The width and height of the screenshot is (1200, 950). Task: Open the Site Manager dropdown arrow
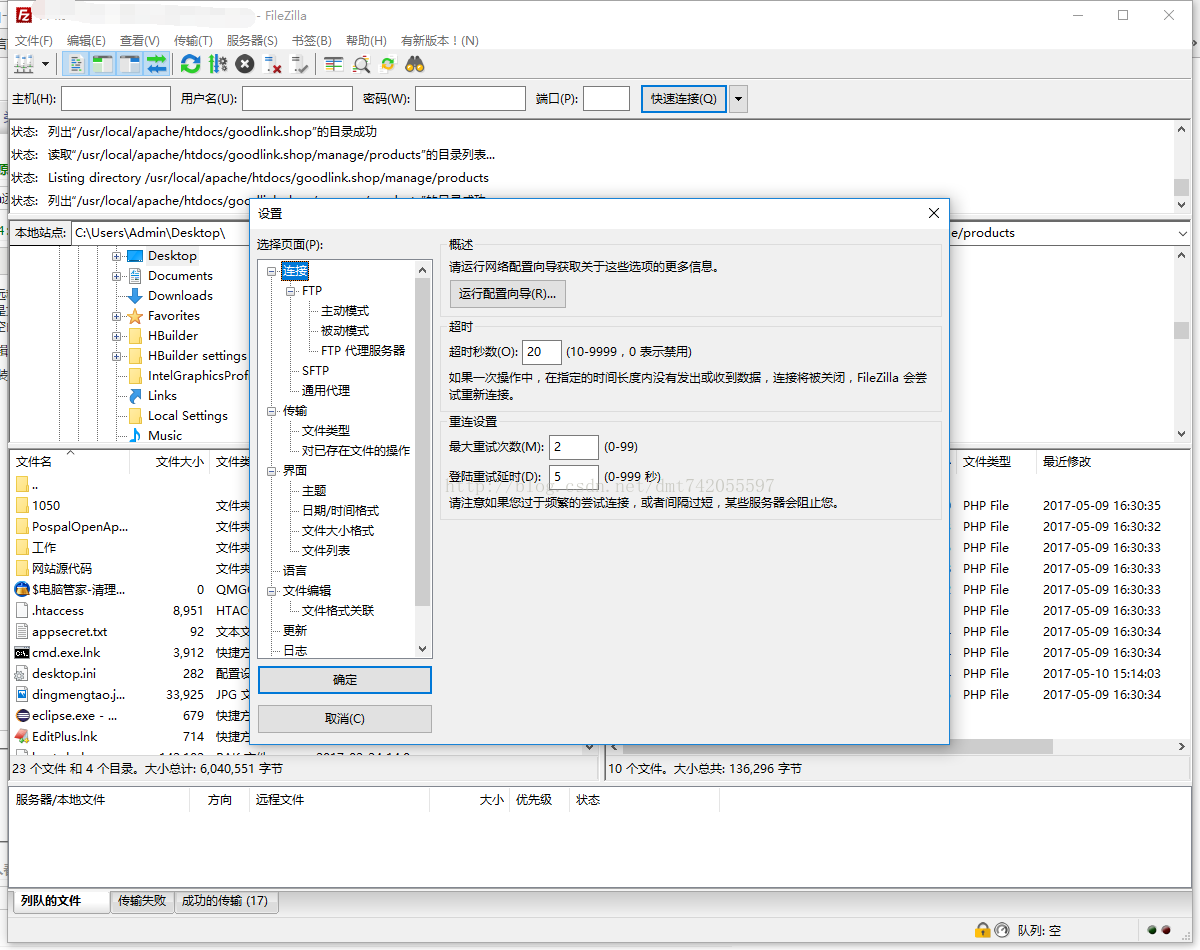coord(46,64)
